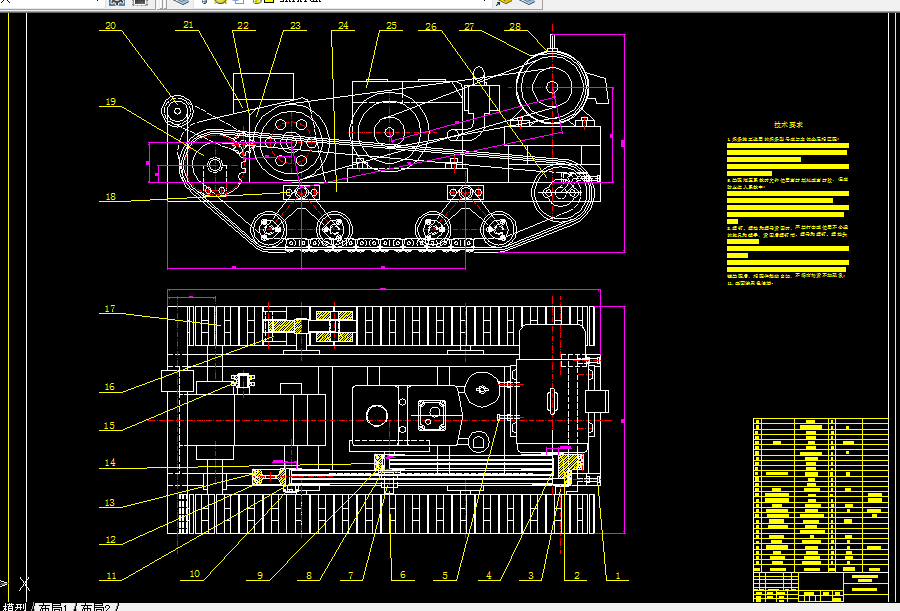The width and height of the screenshot is (900, 611).
Task: Select part callout number 28
Action: click(x=515, y=26)
